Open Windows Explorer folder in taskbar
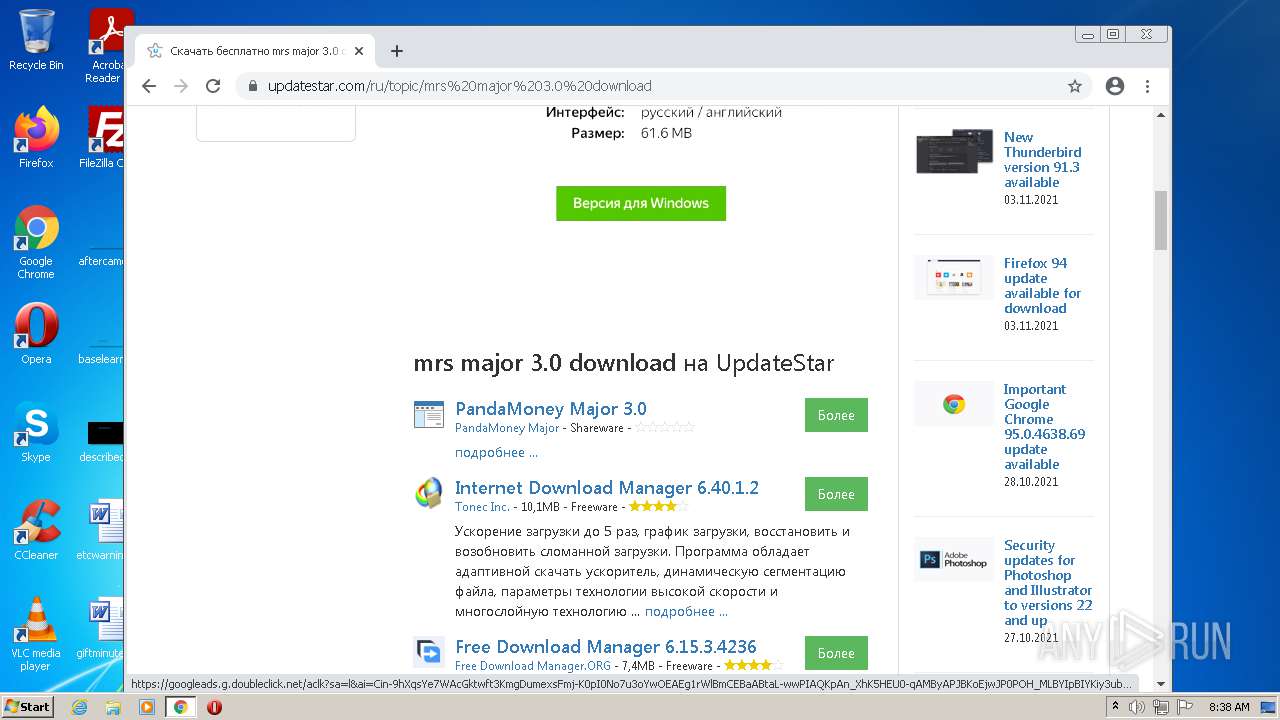This screenshot has height=720, width=1280. [113, 707]
